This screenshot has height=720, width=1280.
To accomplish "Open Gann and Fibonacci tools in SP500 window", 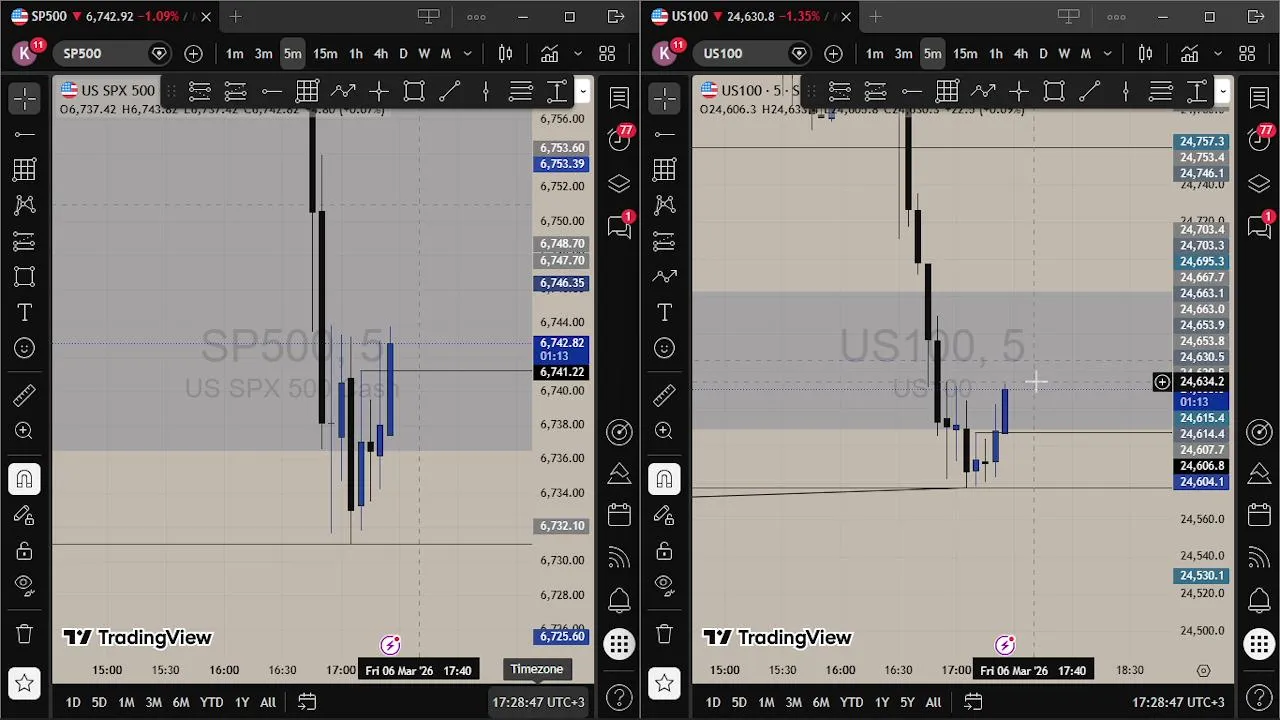I will [x=25, y=170].
